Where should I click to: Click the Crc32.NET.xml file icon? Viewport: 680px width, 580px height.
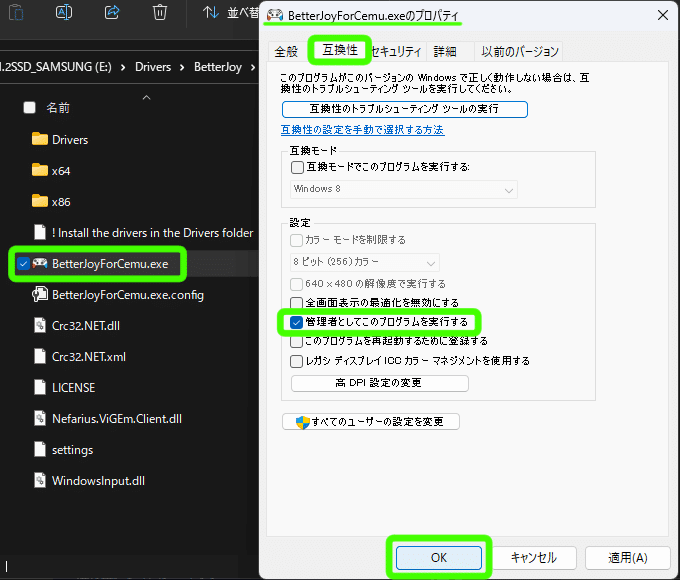pyautogui.click(x=40, y=357)
